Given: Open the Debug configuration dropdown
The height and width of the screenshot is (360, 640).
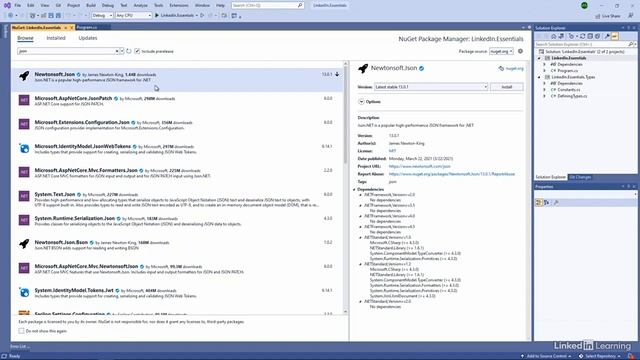Looking at the screenshot, I should pyautogui.click(x=102, y=16).
